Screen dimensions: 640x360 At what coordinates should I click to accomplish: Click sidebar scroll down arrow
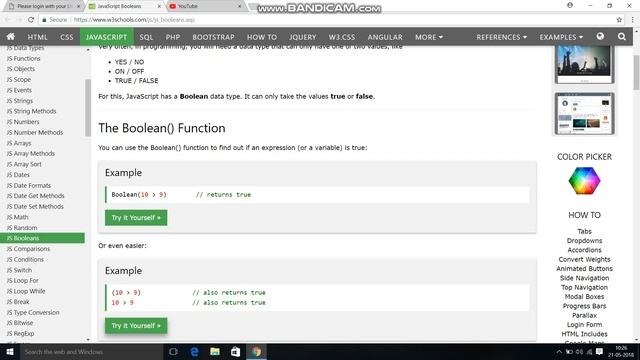[88, 339]
